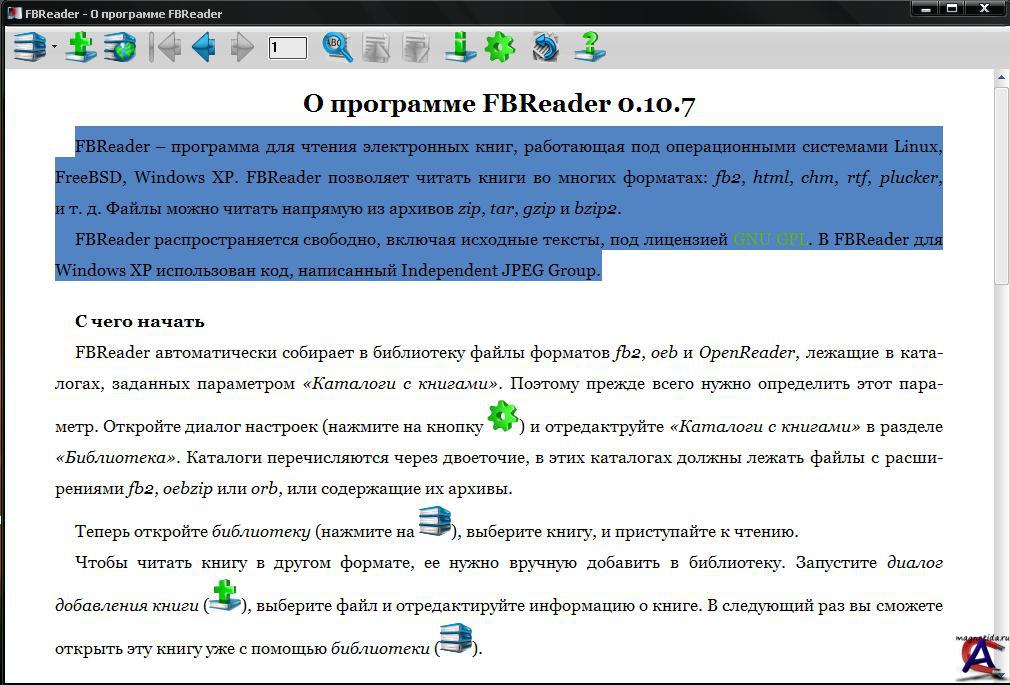Open help with the question mark icon
The height and width of the screenshot is (685, 1010).
[x=590, y=47]
